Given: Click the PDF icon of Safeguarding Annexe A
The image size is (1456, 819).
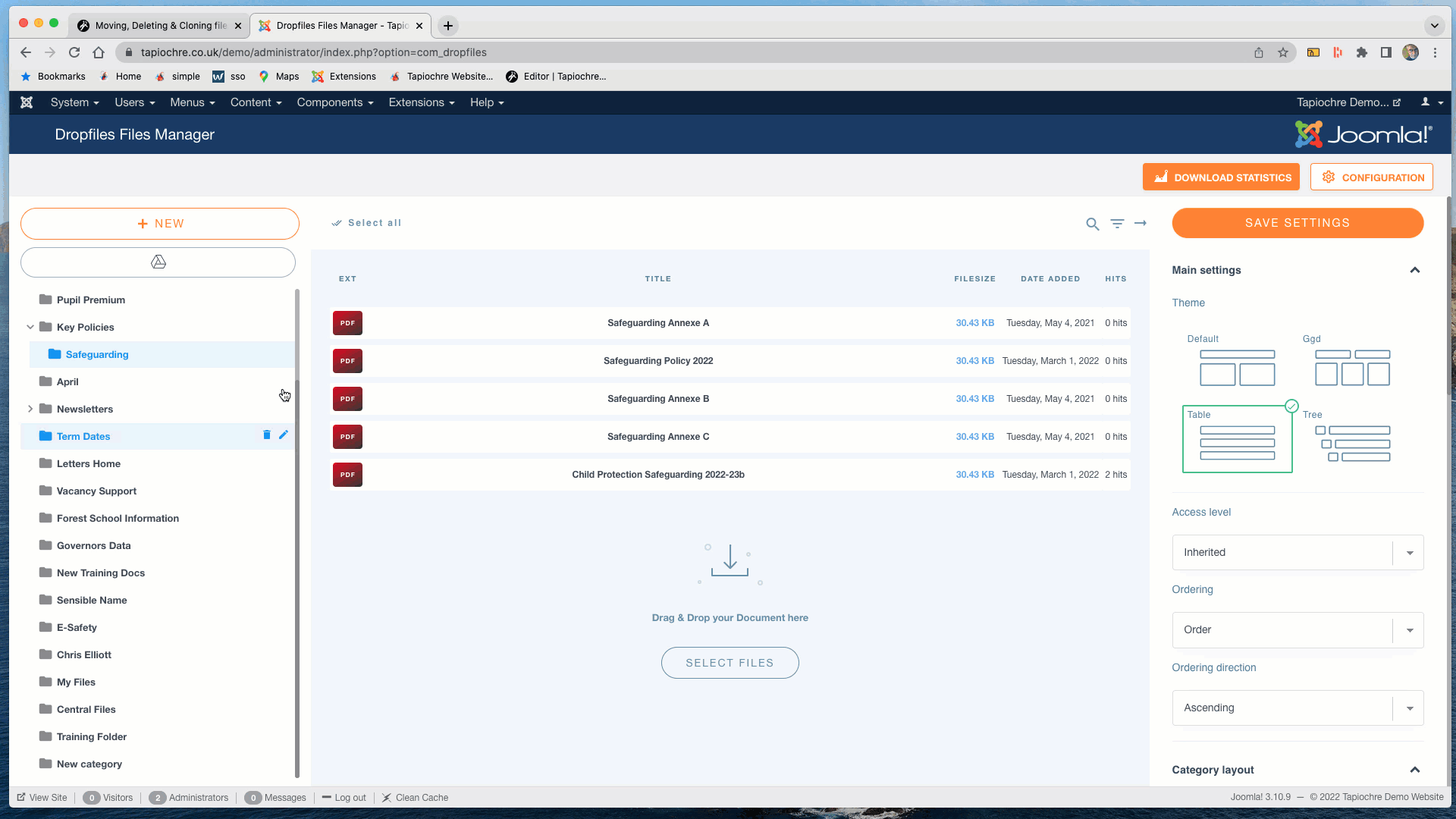Looking at the screenshot, I should click(347, 323).
